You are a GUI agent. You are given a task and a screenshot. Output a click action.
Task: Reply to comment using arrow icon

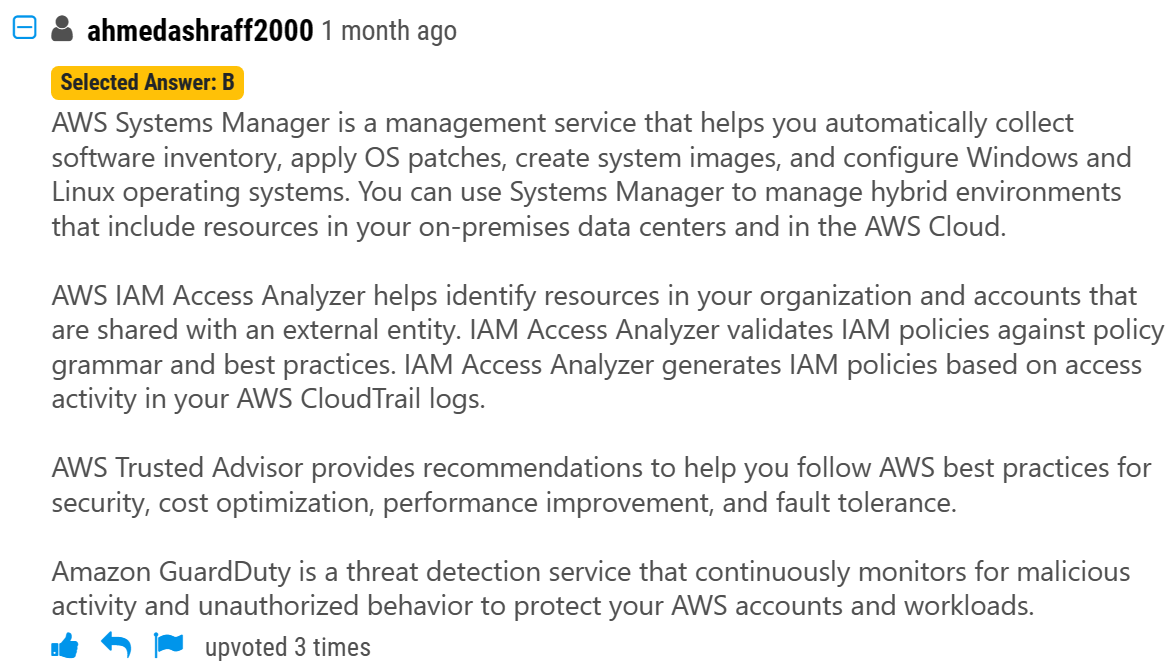click(116, 646)
